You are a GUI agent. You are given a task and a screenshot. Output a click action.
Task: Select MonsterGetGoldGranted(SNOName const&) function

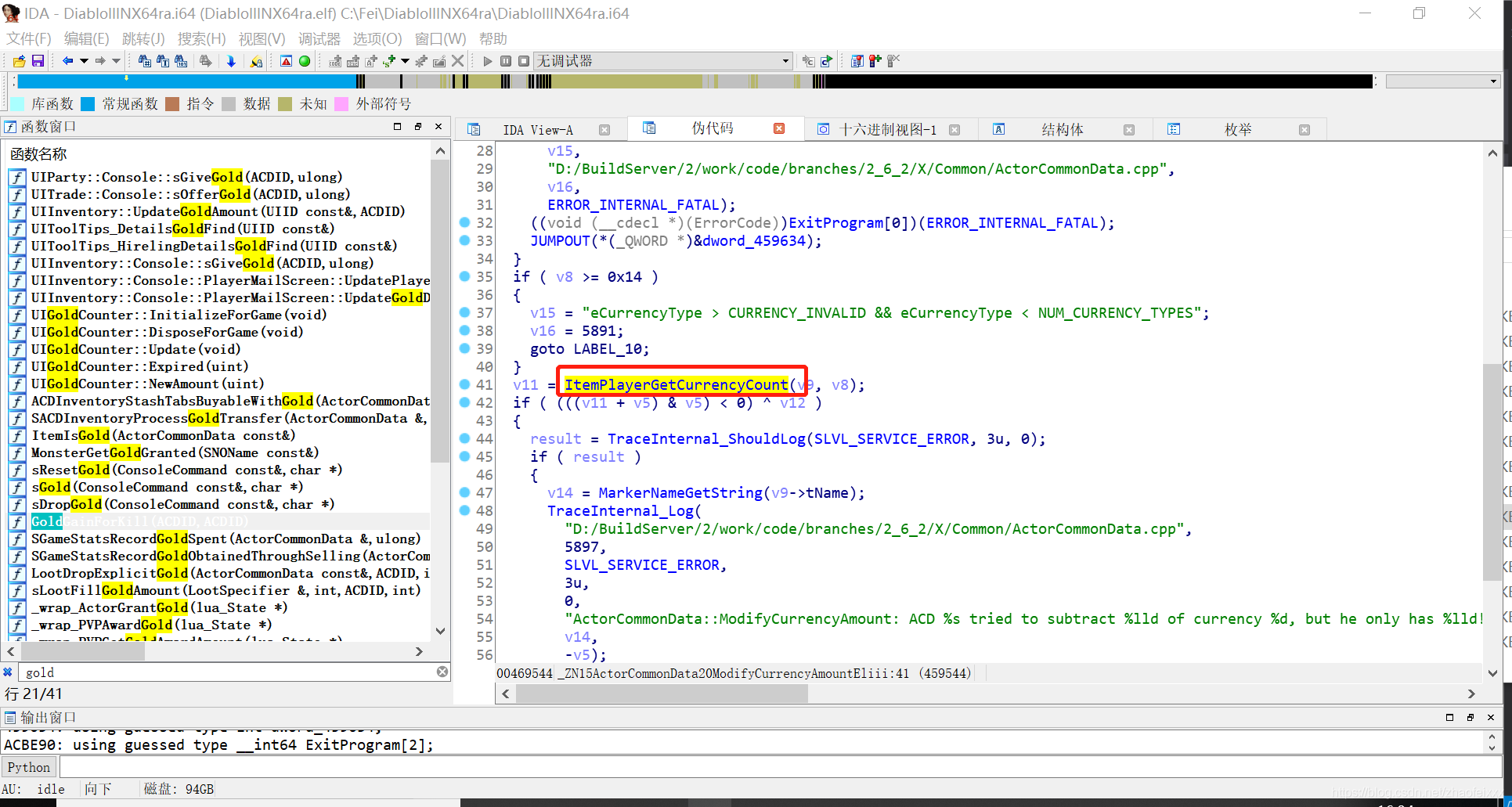(175, 452)
